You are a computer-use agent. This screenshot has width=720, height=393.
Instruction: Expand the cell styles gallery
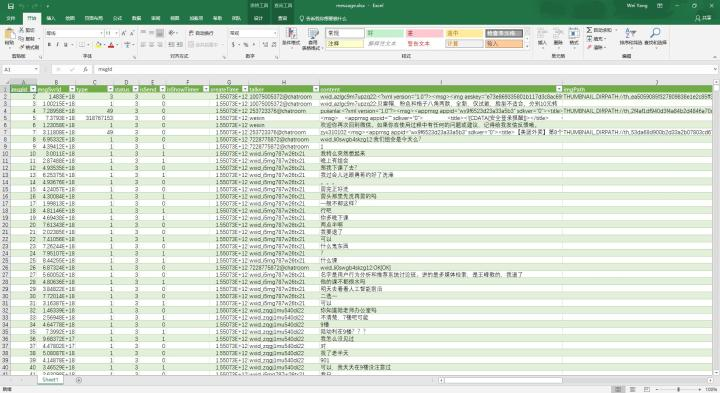point(527,46)
